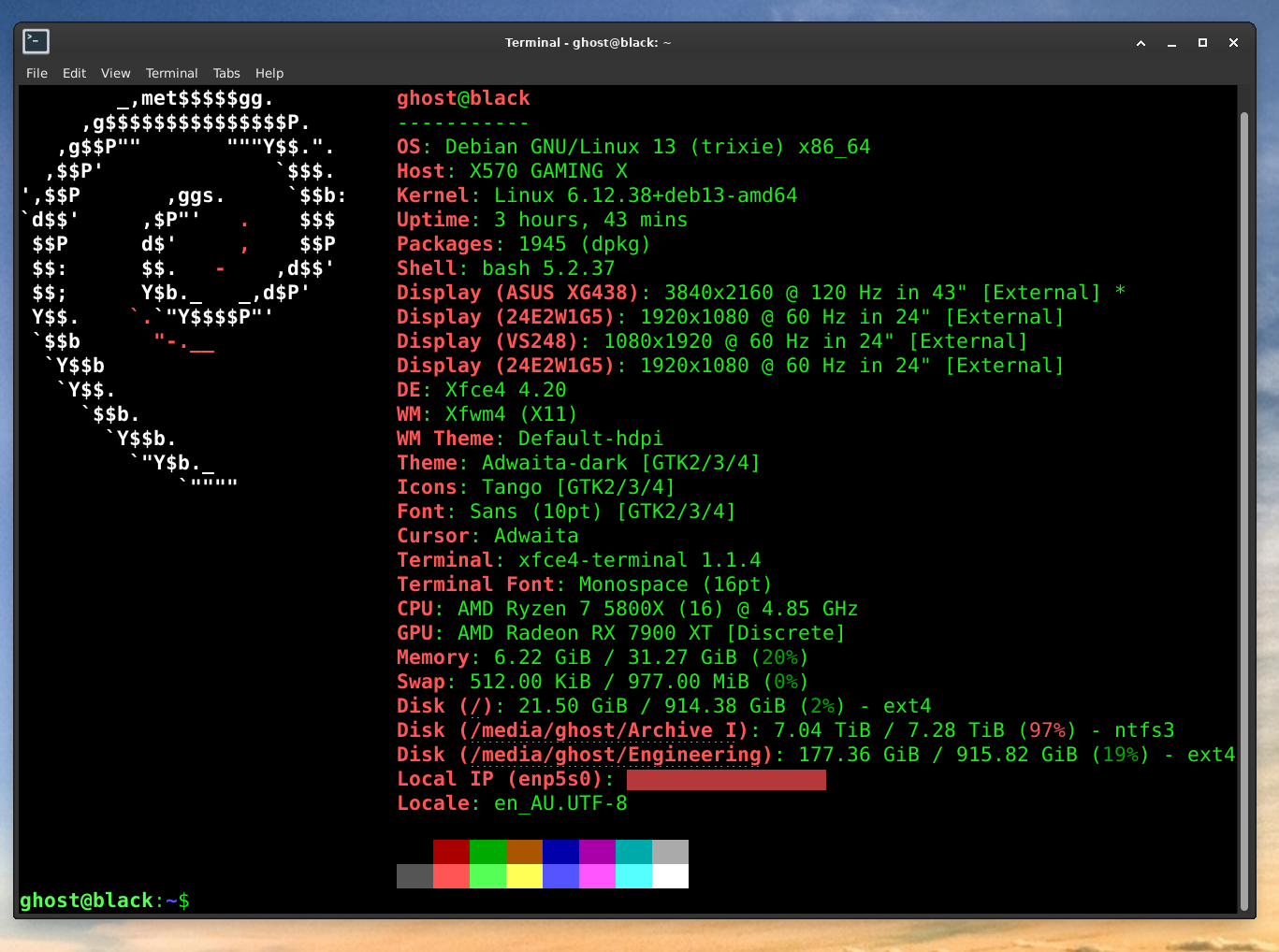The image size is (1279, 952).
Task: Click the ghost@black header in neofetch output
Action: coord(463,98)
